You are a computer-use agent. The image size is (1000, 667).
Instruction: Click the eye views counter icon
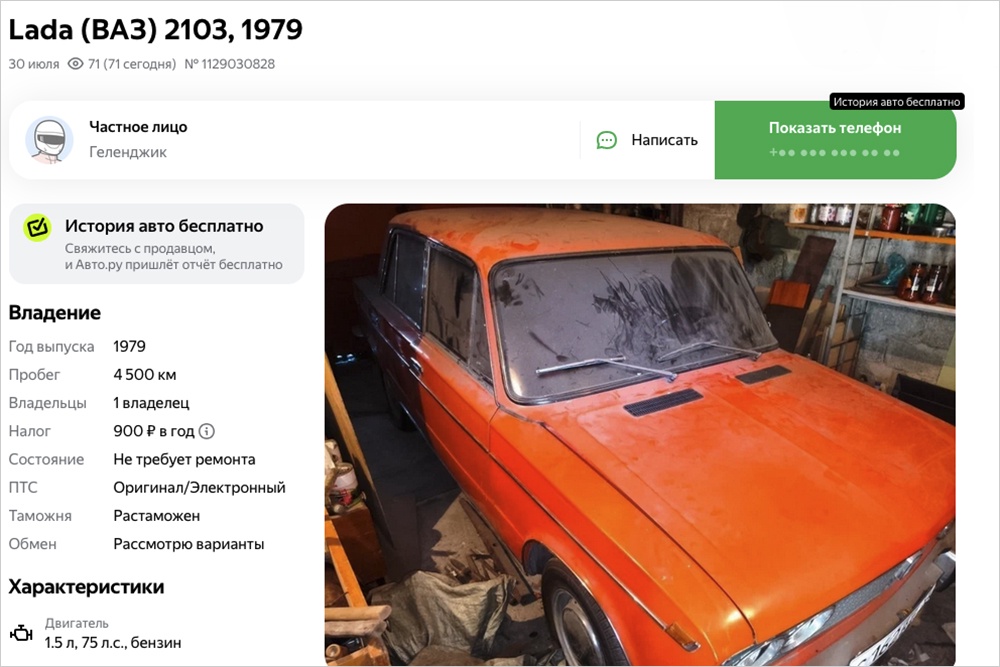pos(75,64)
